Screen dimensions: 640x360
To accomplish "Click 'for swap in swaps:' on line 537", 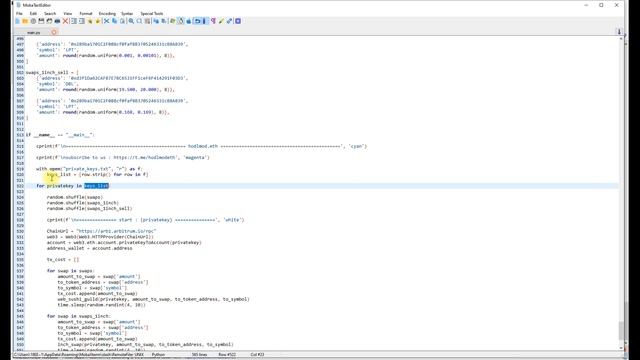I will (x=70, y=271).
